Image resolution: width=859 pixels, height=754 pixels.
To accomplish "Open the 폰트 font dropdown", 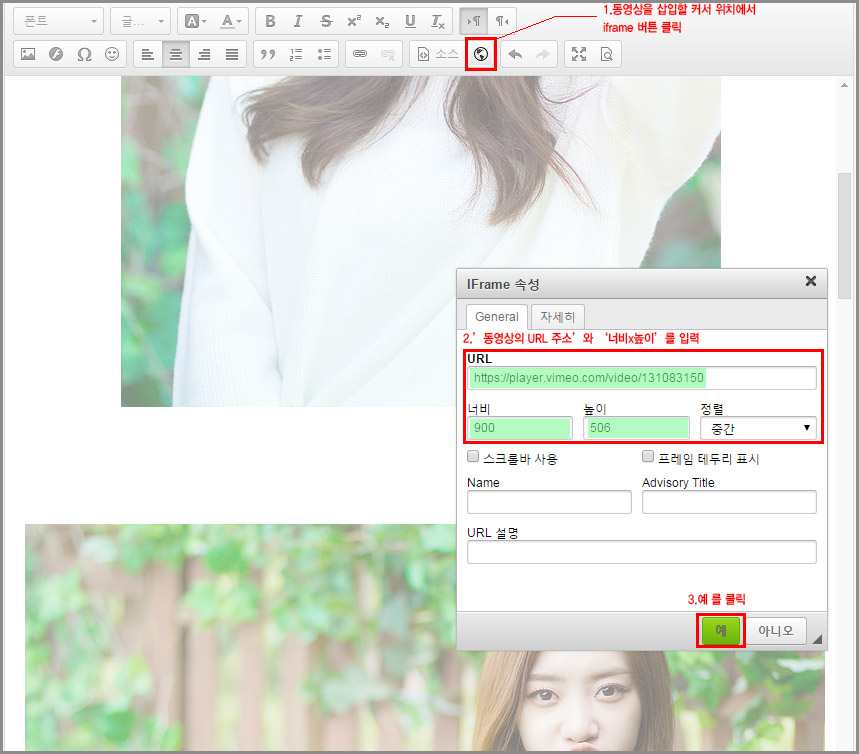I will point(58,21).
